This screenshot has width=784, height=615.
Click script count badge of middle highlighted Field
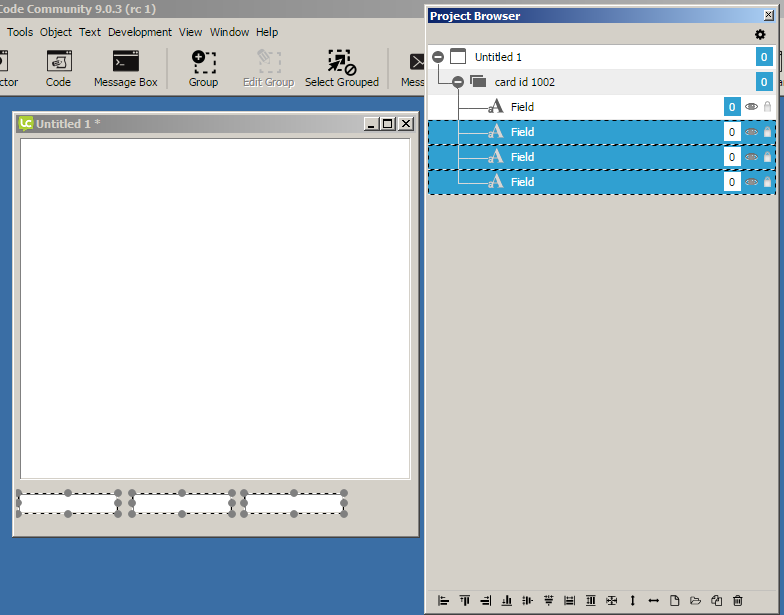point(732,157)
